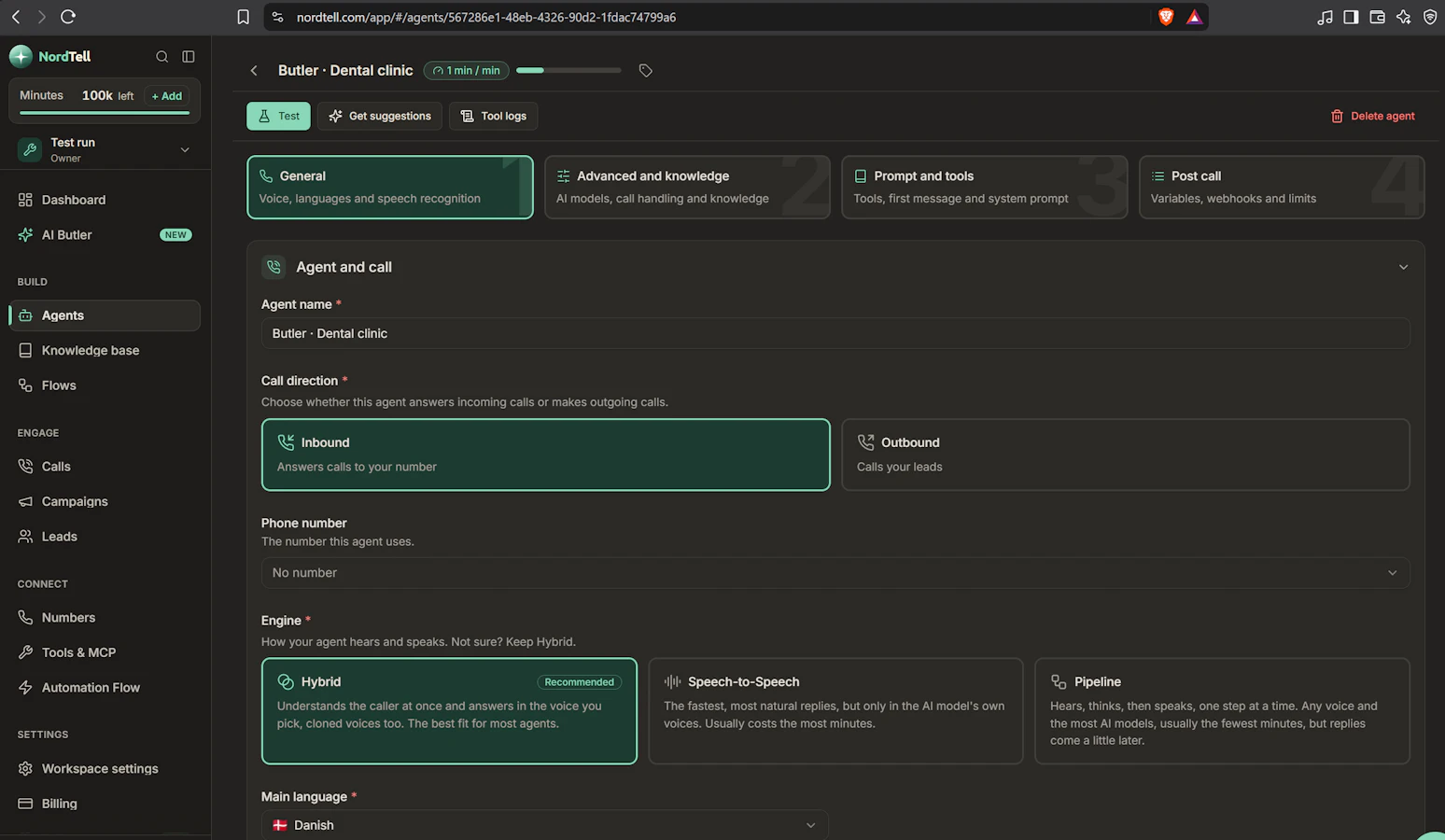Select Inbound call direction
The image size is (1445, 840).
tap(546, 455)
